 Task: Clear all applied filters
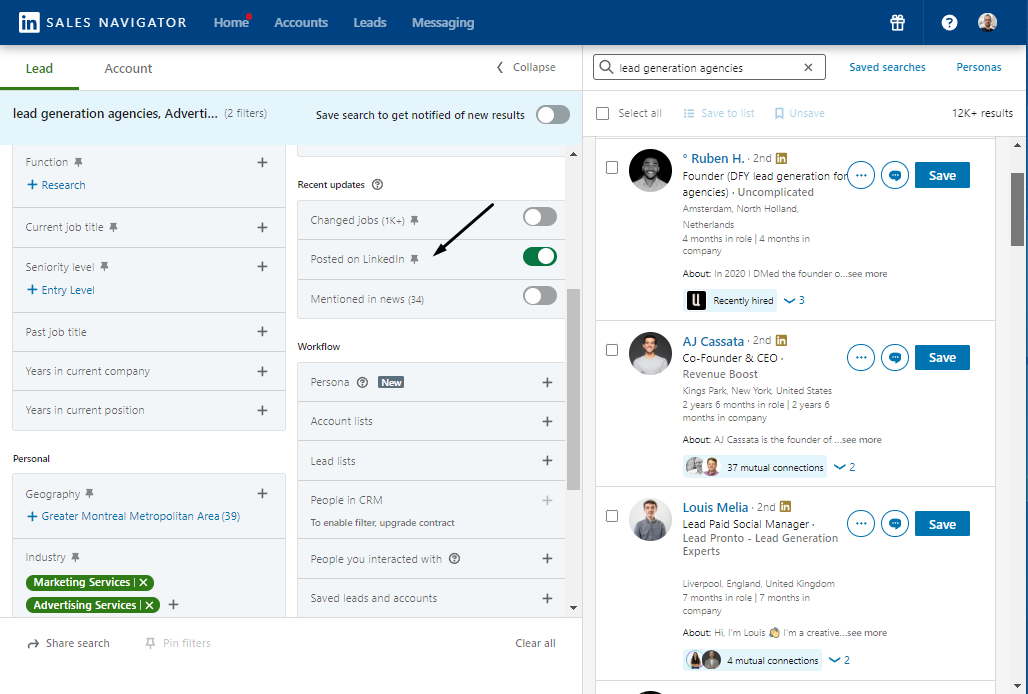pos(535,643)
